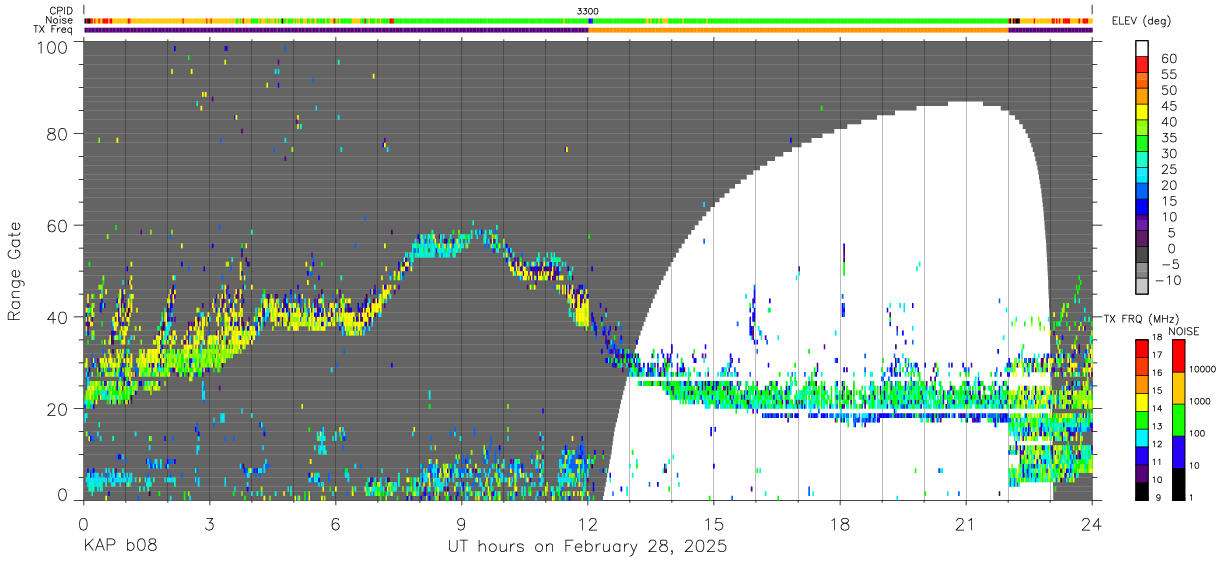The width and height of the screenshot is (1228, 567).
Task: Click the 'ELEV (deg)' colorbar title
Action: [x=1142, y=20]
